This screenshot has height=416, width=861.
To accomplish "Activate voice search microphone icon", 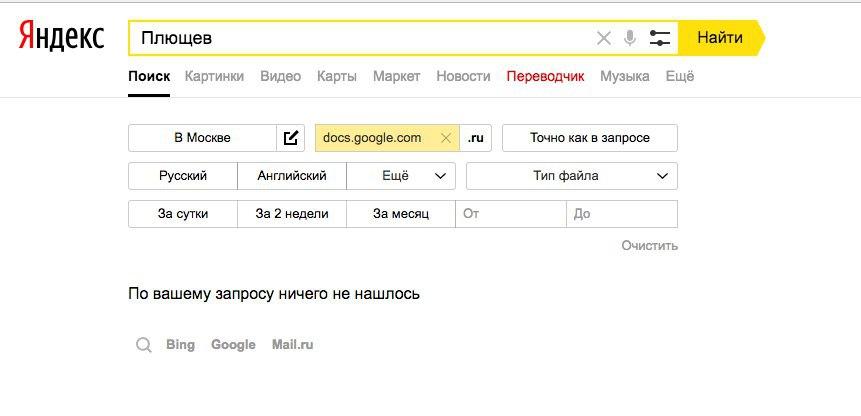I will [630, 38].
